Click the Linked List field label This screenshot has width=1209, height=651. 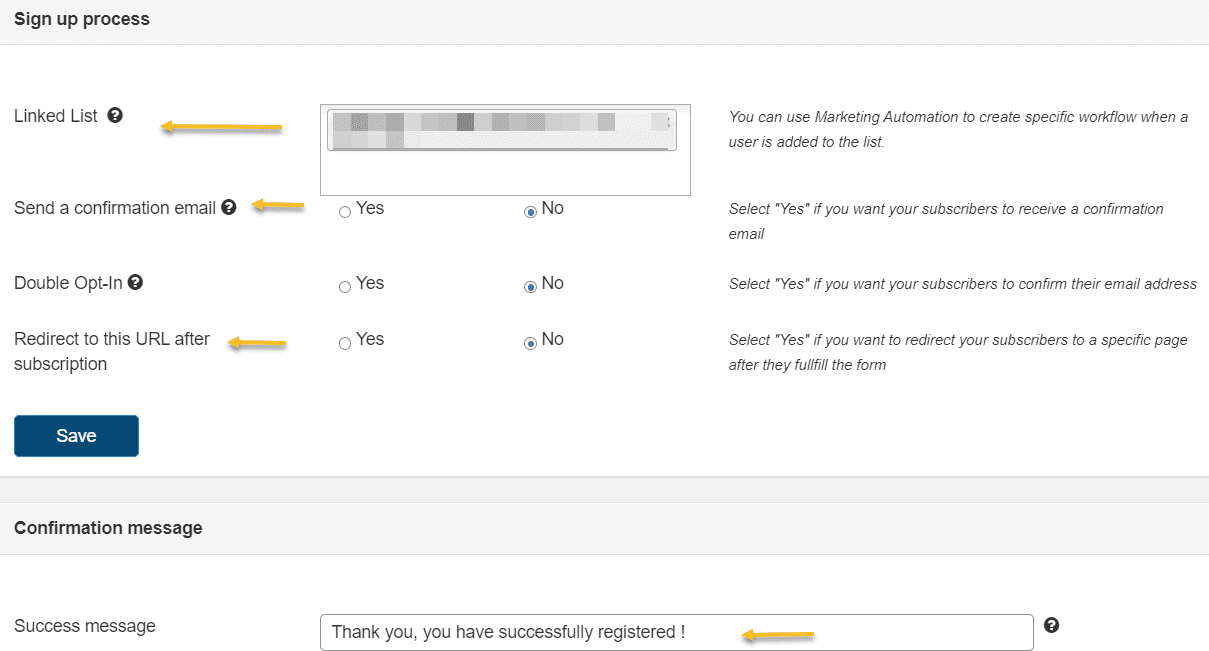point(55,115)
